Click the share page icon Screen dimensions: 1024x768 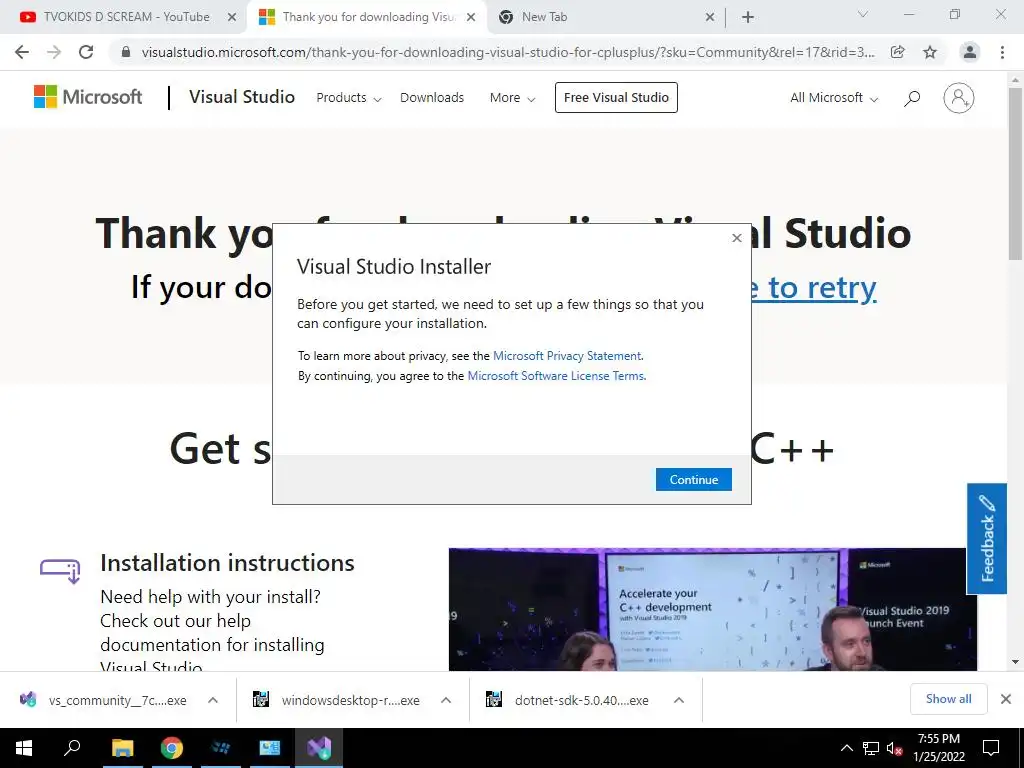[898, 52]
